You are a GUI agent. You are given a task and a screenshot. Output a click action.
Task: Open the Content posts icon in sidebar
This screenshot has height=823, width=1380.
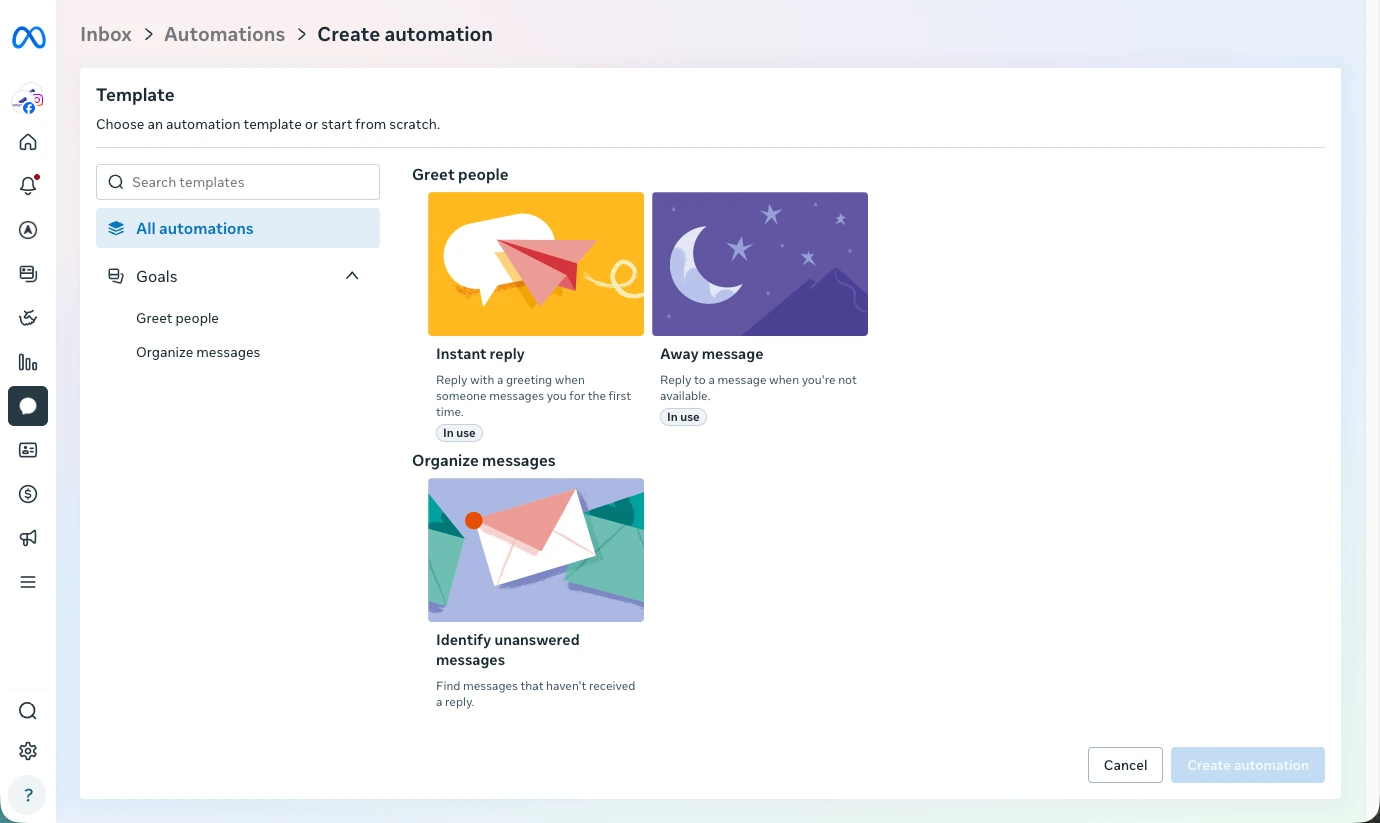click(x=27, y=273)
